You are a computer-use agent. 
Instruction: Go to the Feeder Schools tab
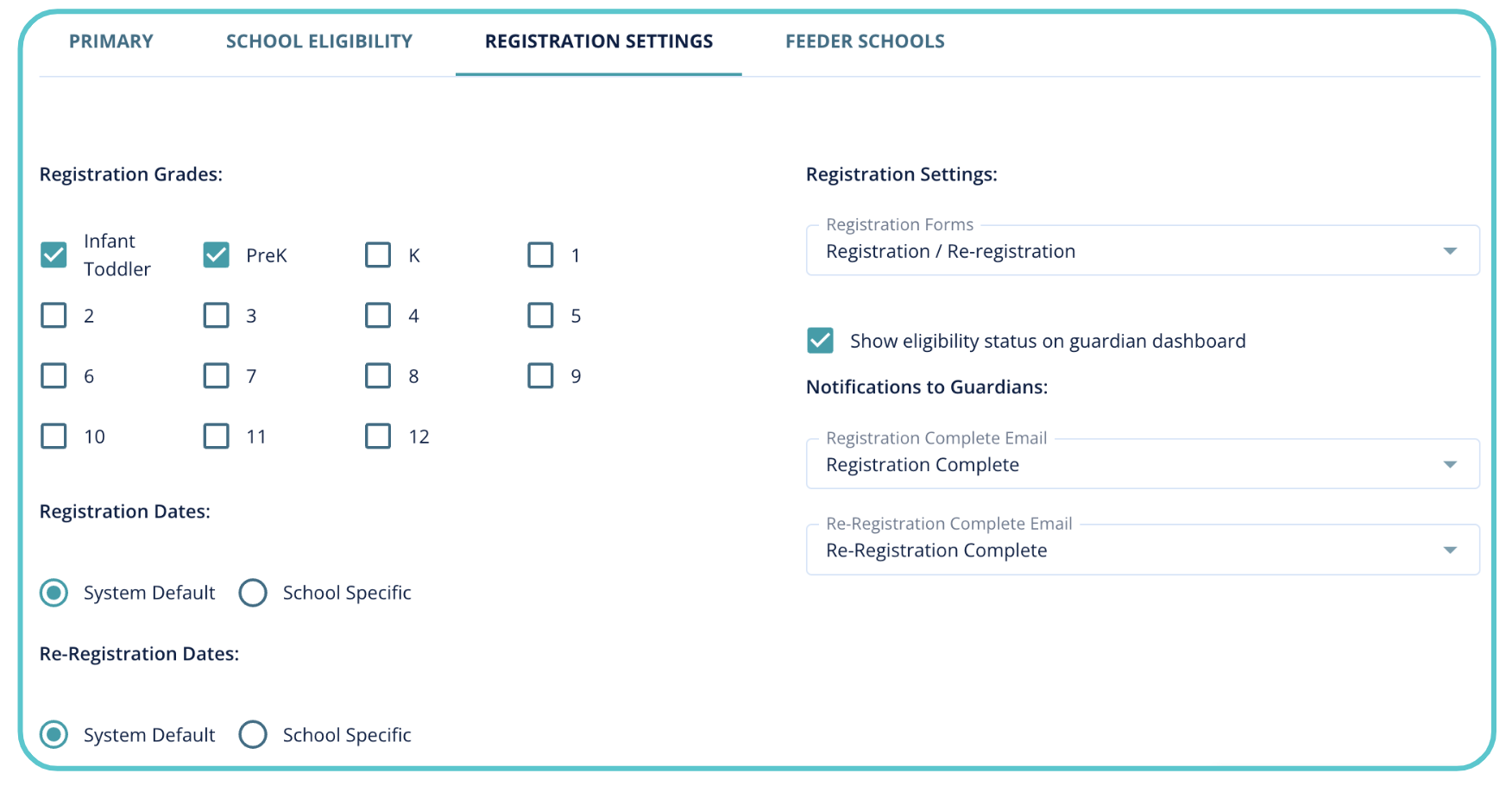(x=865, y=41)
